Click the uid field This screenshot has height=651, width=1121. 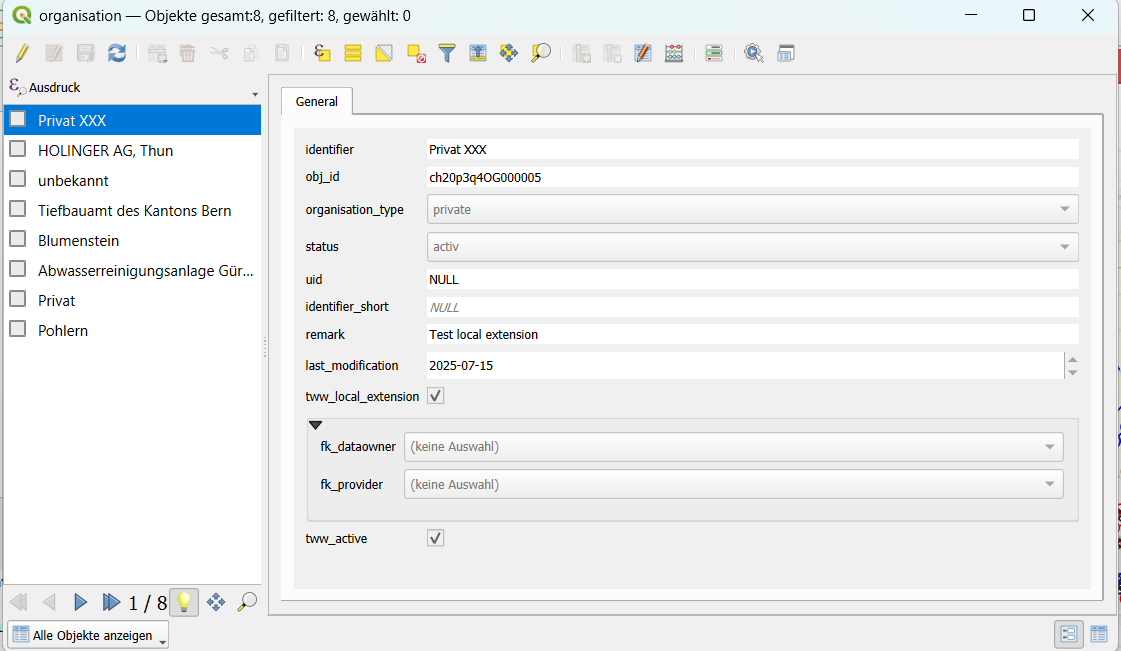(x=753, y=279)
